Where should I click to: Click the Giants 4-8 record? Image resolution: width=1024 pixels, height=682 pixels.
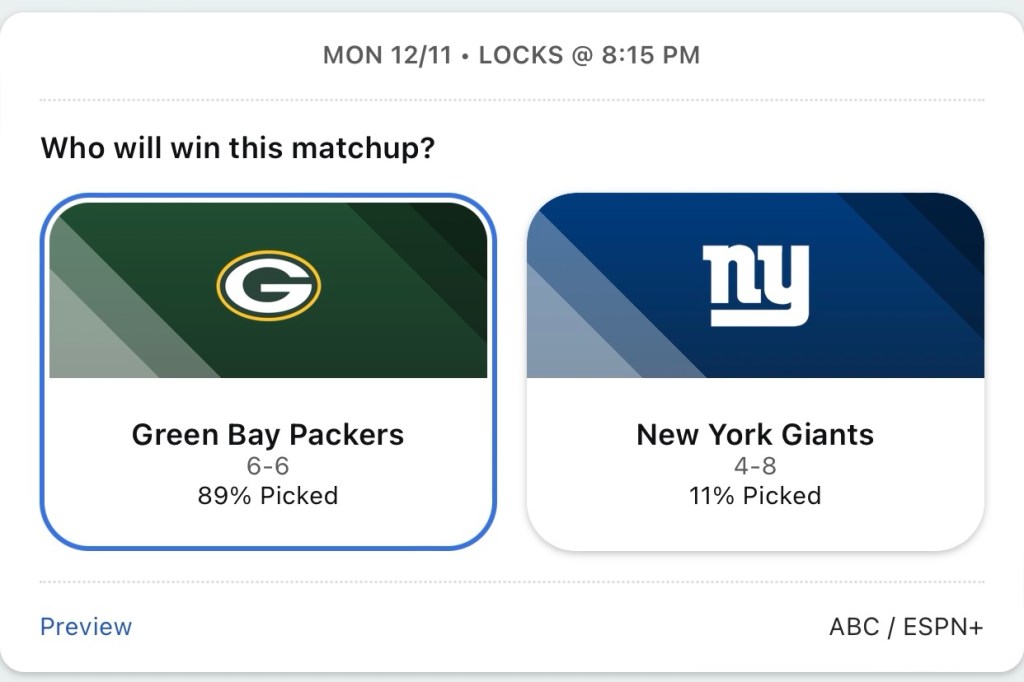click(x=755, y=466)
